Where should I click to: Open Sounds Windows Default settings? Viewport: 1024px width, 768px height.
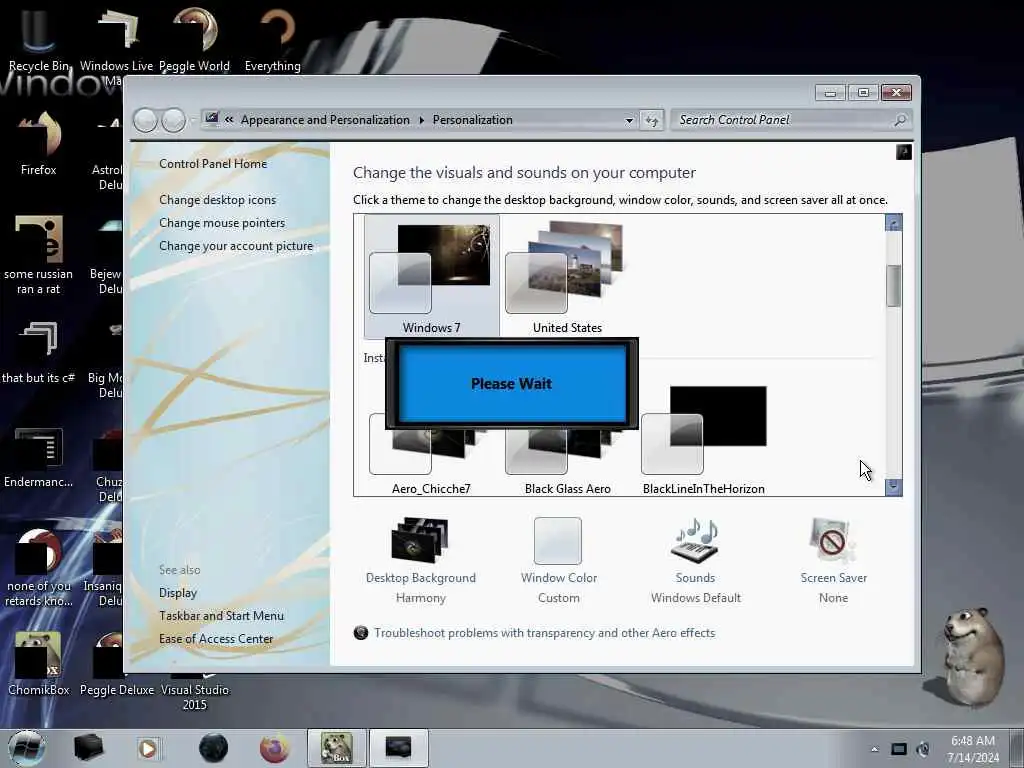696,562
